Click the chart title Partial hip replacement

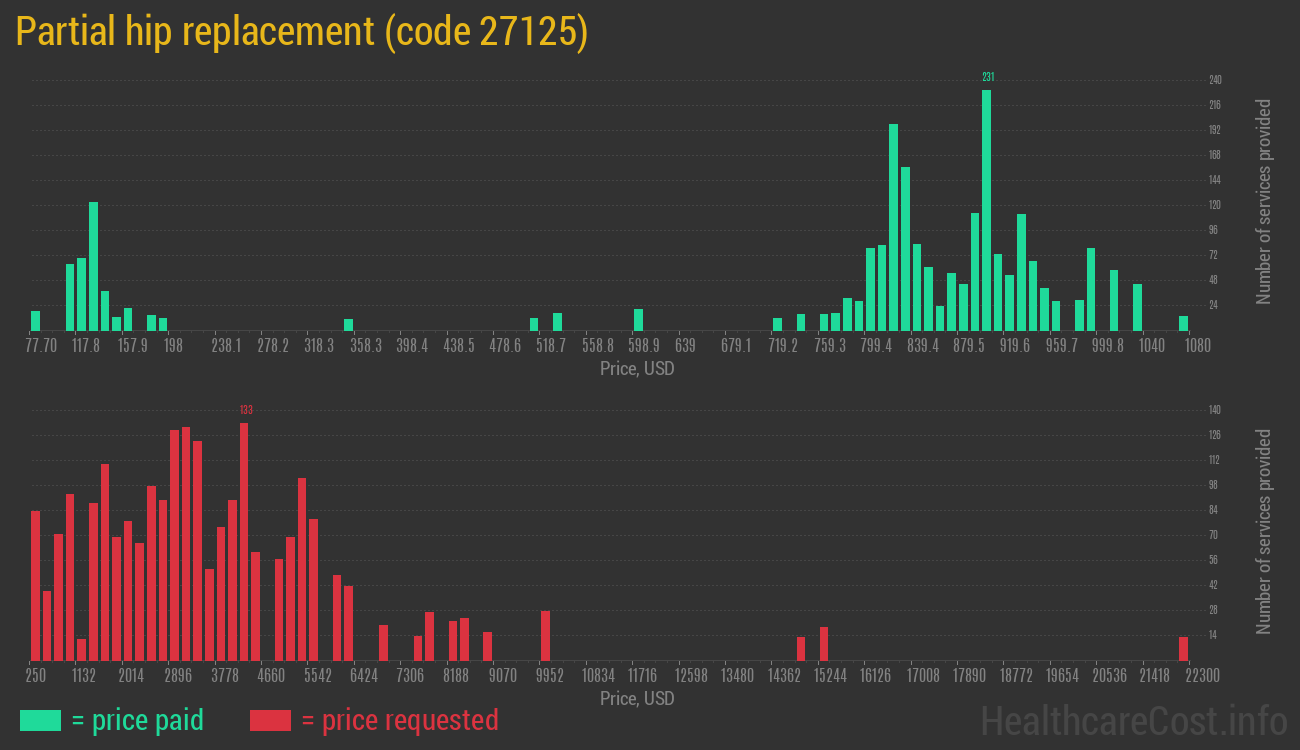point(301,32)
